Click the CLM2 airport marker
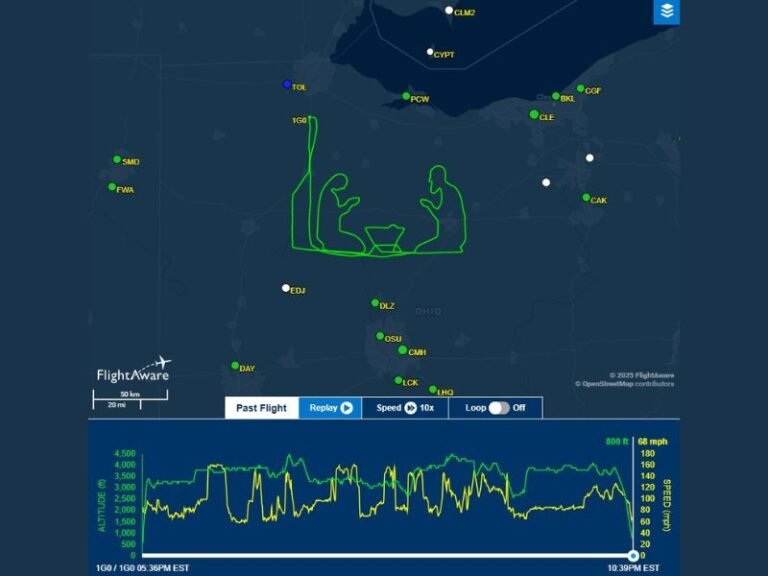Image resolution: width=768 pixels, height=576 pixels. pos(449,10)
